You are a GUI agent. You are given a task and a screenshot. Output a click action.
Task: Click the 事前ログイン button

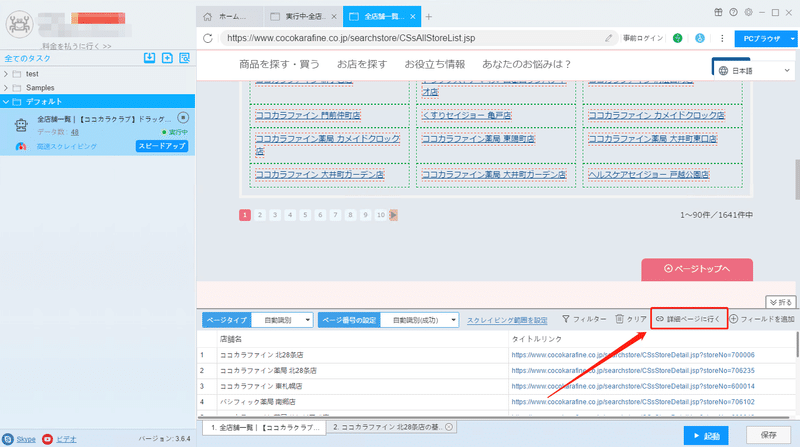coord(643,38)
